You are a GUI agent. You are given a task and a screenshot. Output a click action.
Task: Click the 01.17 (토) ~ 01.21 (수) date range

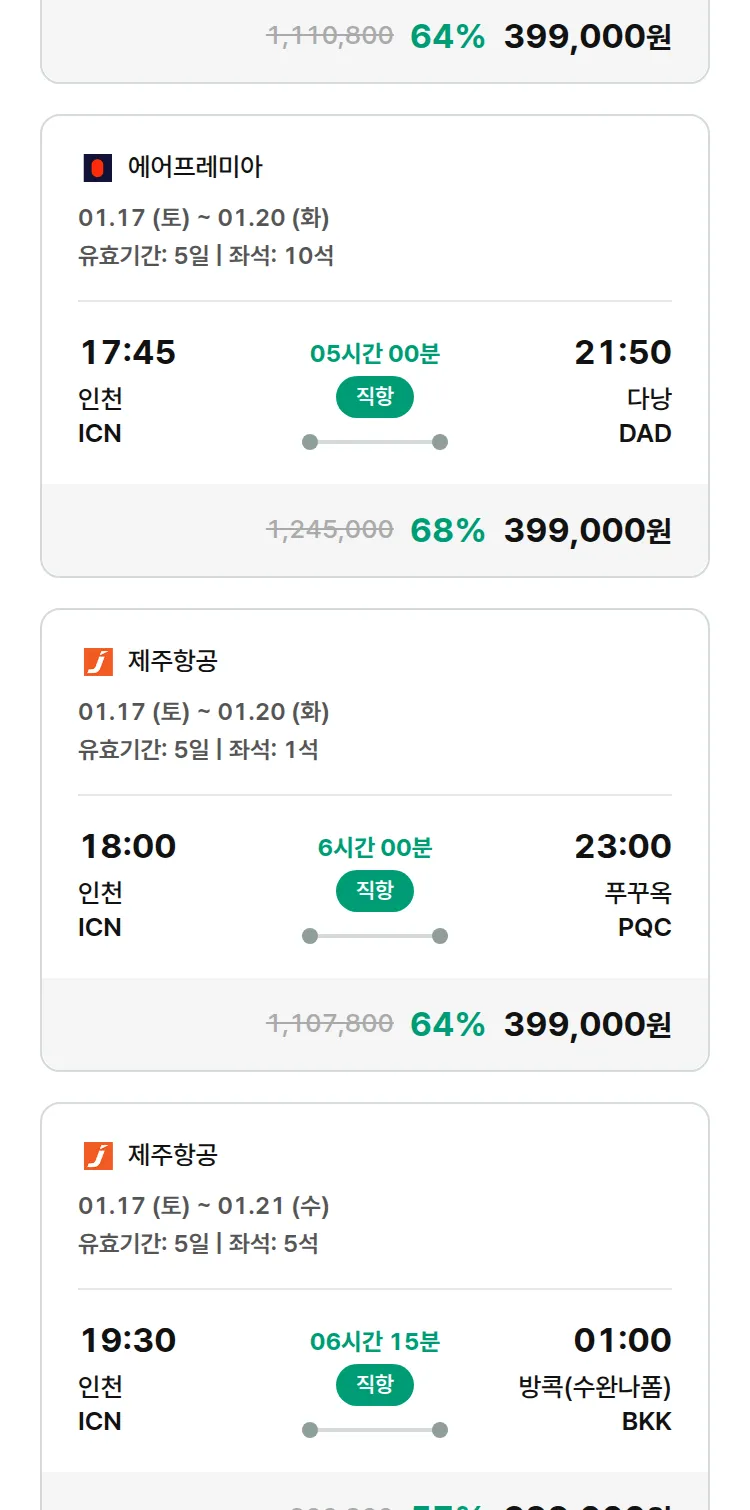[203, 1206]
